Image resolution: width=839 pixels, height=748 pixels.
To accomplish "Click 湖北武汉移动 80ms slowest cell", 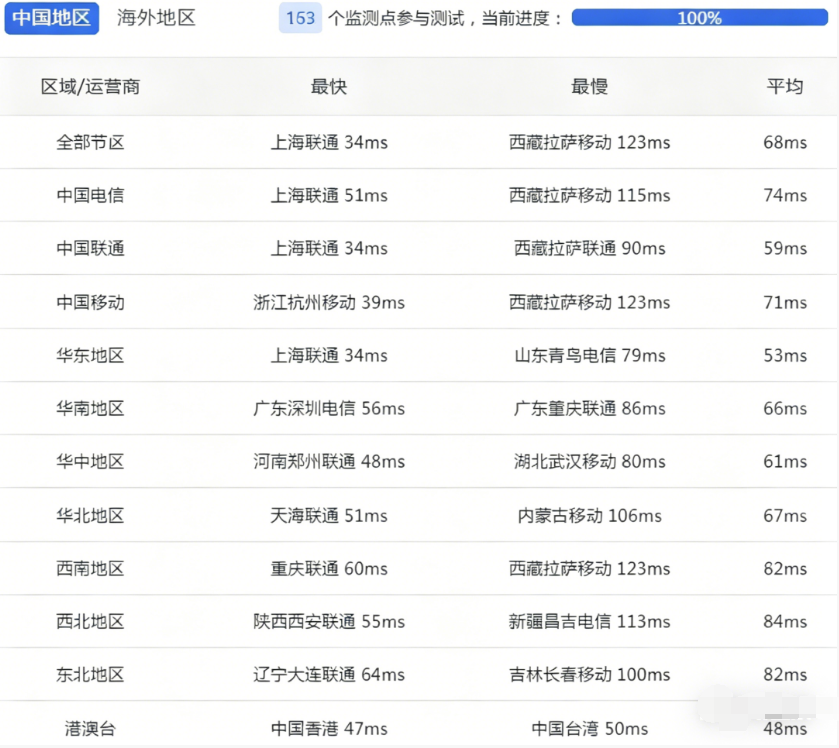I will tap(589, 462).
